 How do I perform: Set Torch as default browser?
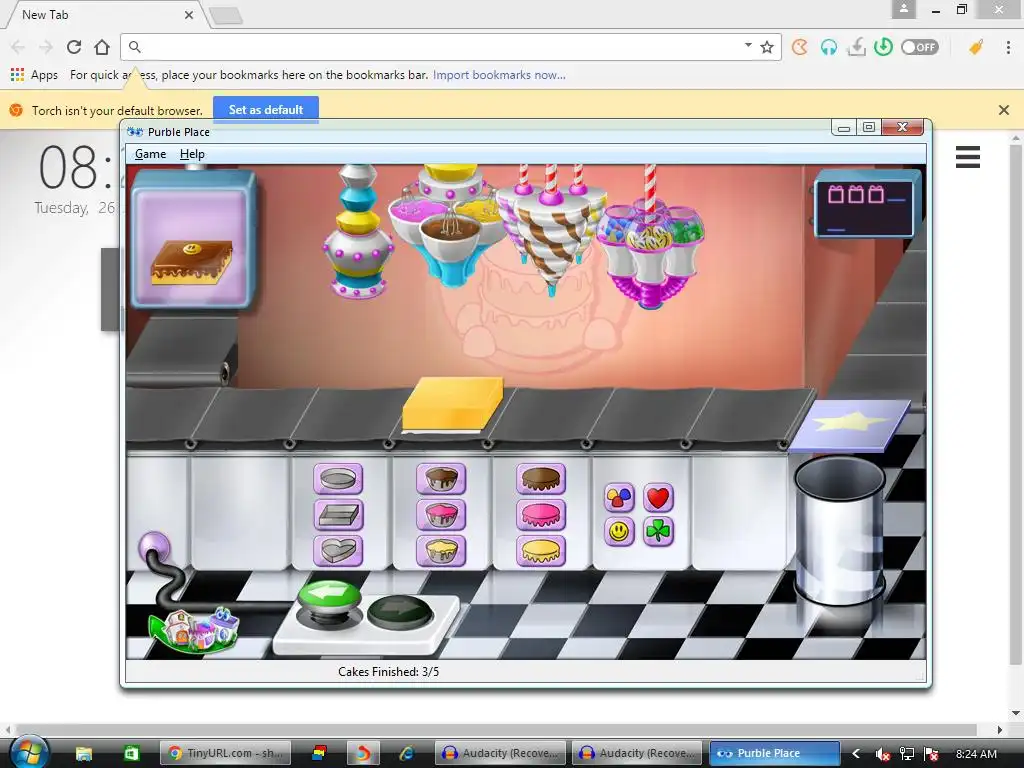[266, 110]
